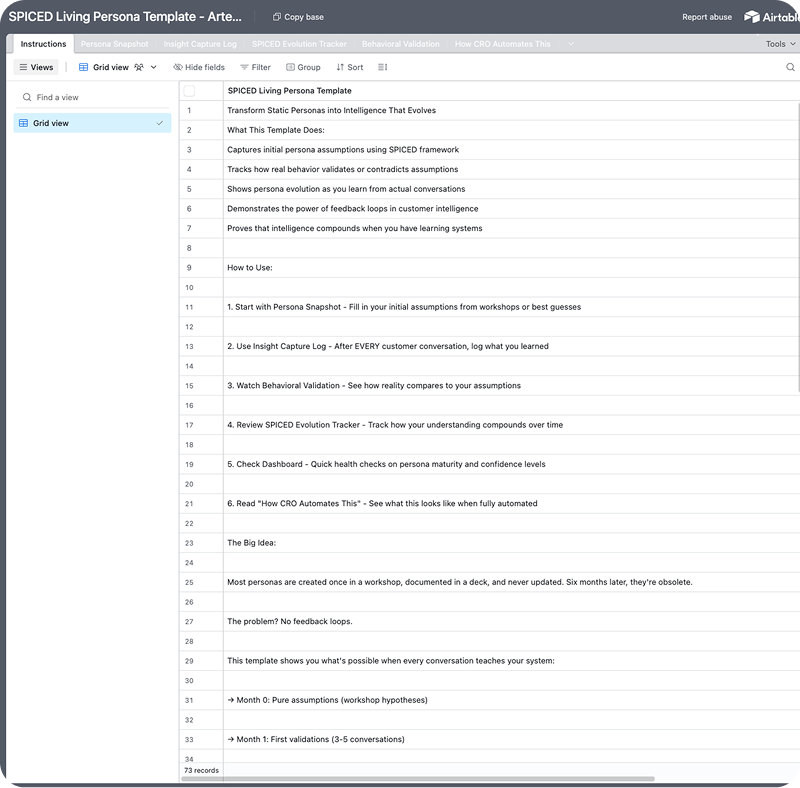Image resolution: width=800 pixels, height=788 pixels.
Task: Open the Sort tool
Action: (349, 67)
